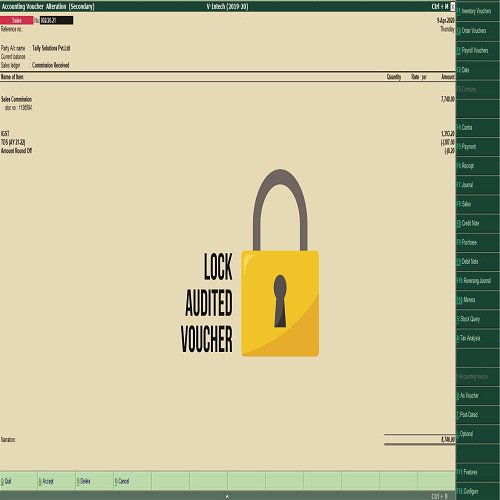Open Order Vouchers from the sidebar
The height and width of the screenshot is (500, 500).
pos(478,31)
